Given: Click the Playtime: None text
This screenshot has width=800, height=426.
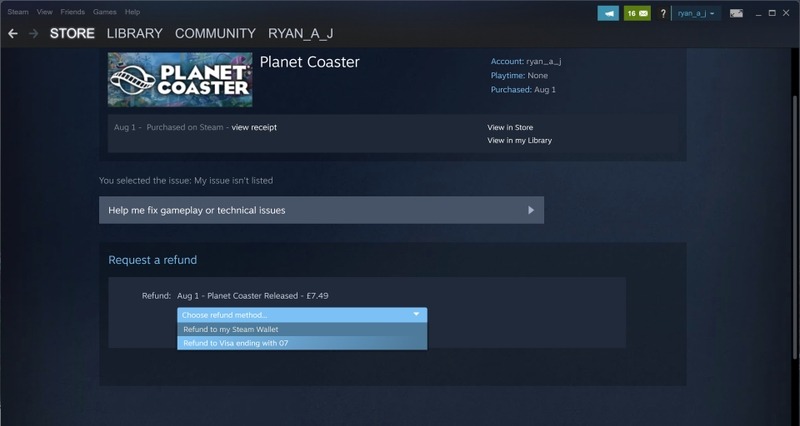Looking at the screenshot, I should click(519, 76).
